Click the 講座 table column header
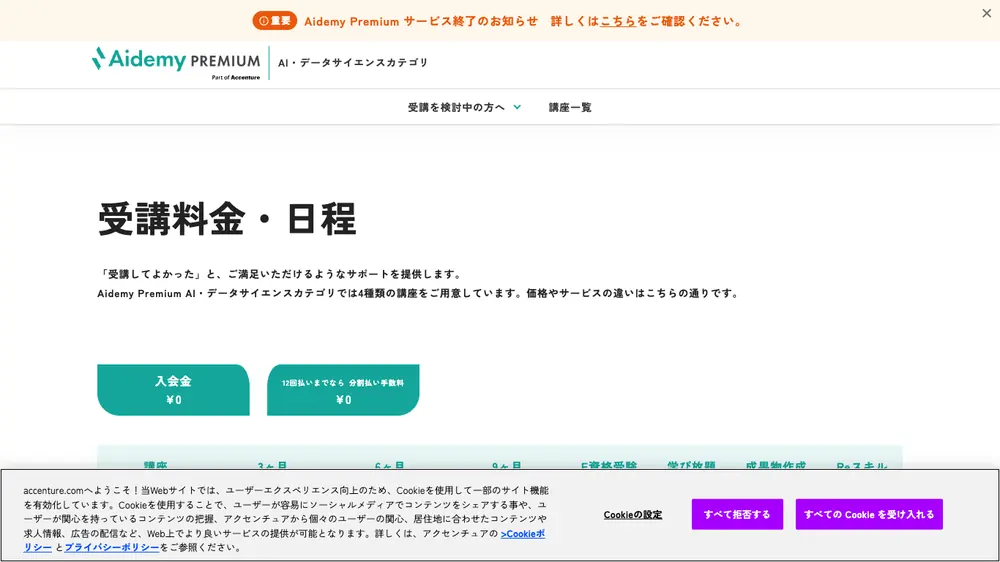This screenshot has height=562, width=1000. [156, 466]
